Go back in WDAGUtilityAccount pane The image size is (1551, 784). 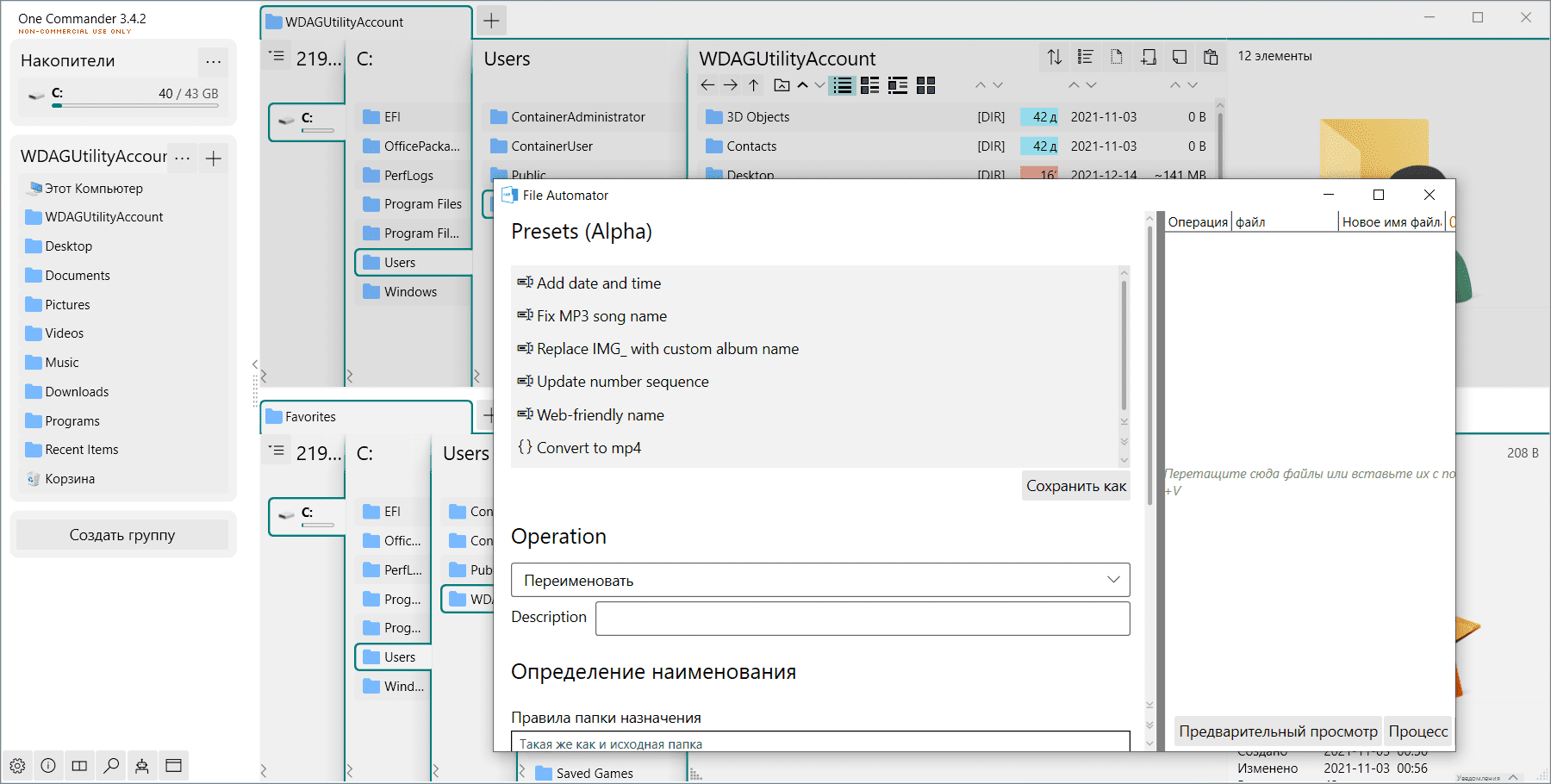[x=707, y=84]
